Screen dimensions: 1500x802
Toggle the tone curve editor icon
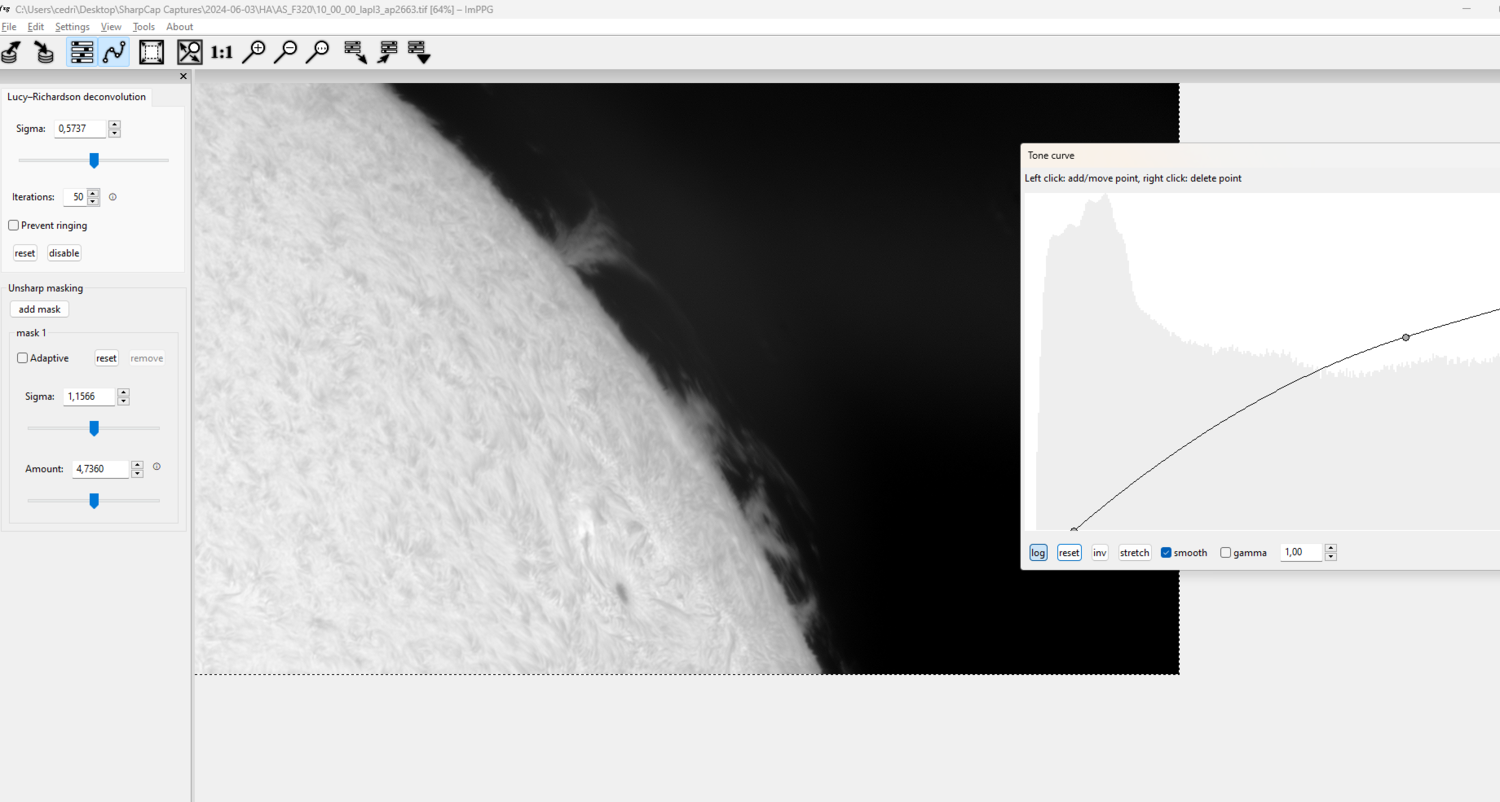click(x=114, y=52)
